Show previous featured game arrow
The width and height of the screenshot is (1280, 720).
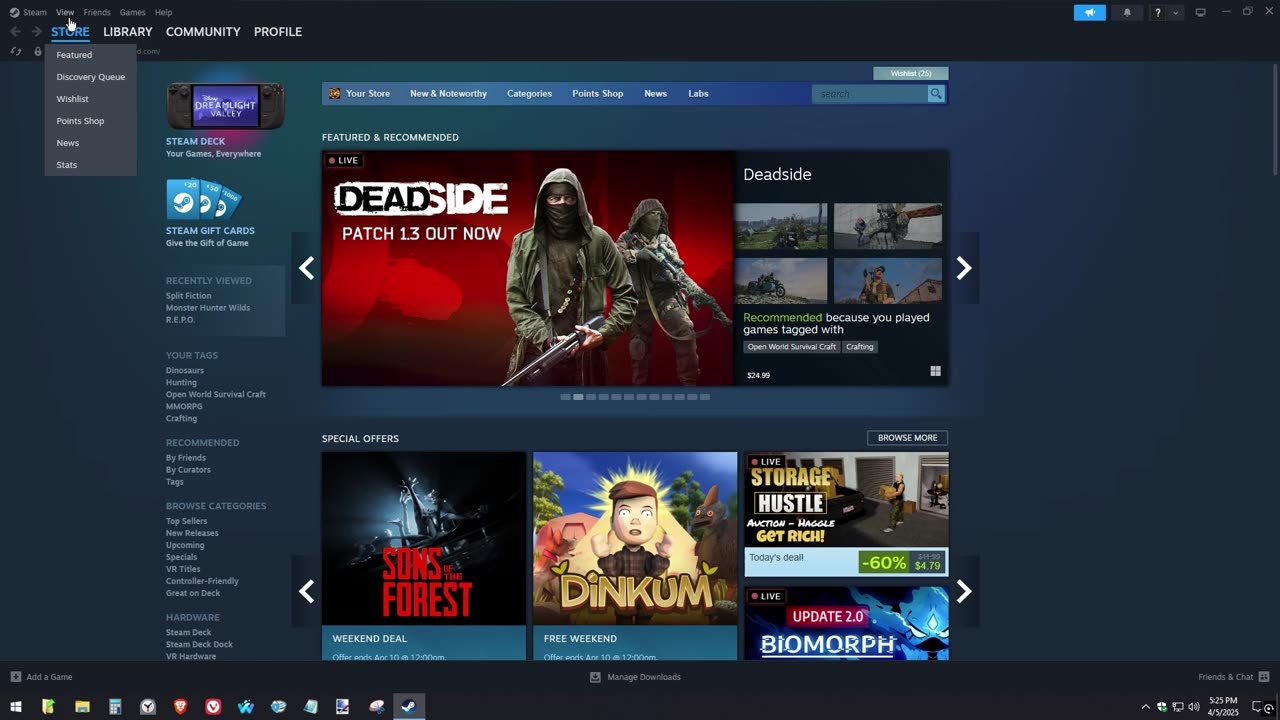306,268
